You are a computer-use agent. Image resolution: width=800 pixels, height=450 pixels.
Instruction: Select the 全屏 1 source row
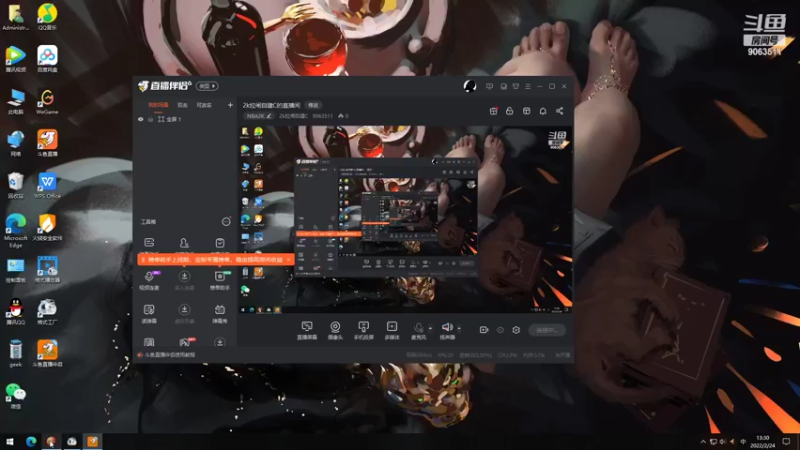pos(186,119)
